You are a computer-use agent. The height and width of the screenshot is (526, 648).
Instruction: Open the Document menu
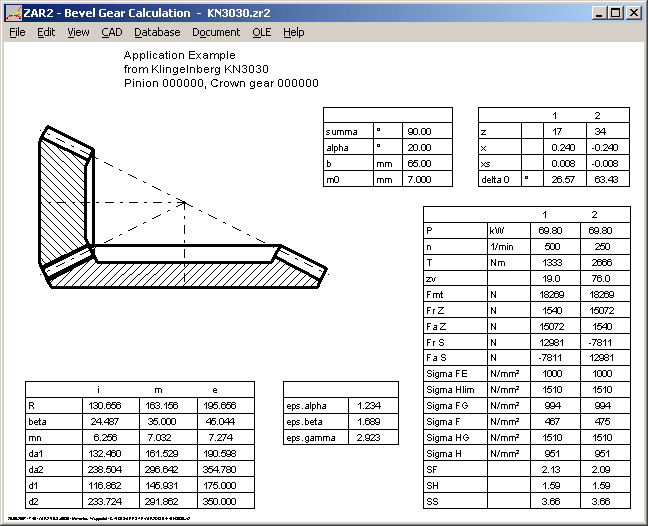pyautogui.click(x=216, y=32)
